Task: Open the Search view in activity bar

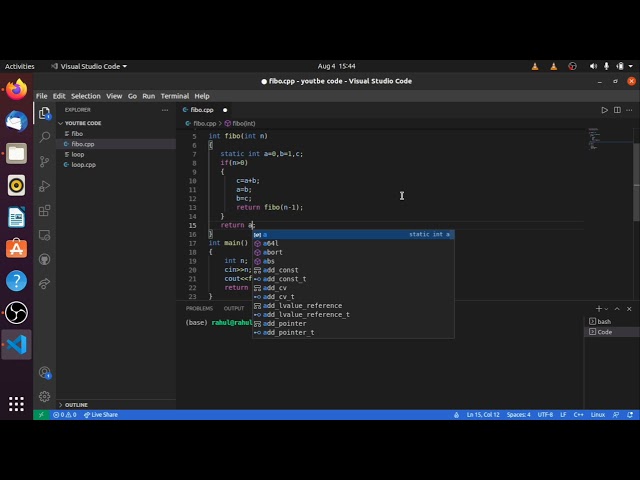Action: click(44, 137)
